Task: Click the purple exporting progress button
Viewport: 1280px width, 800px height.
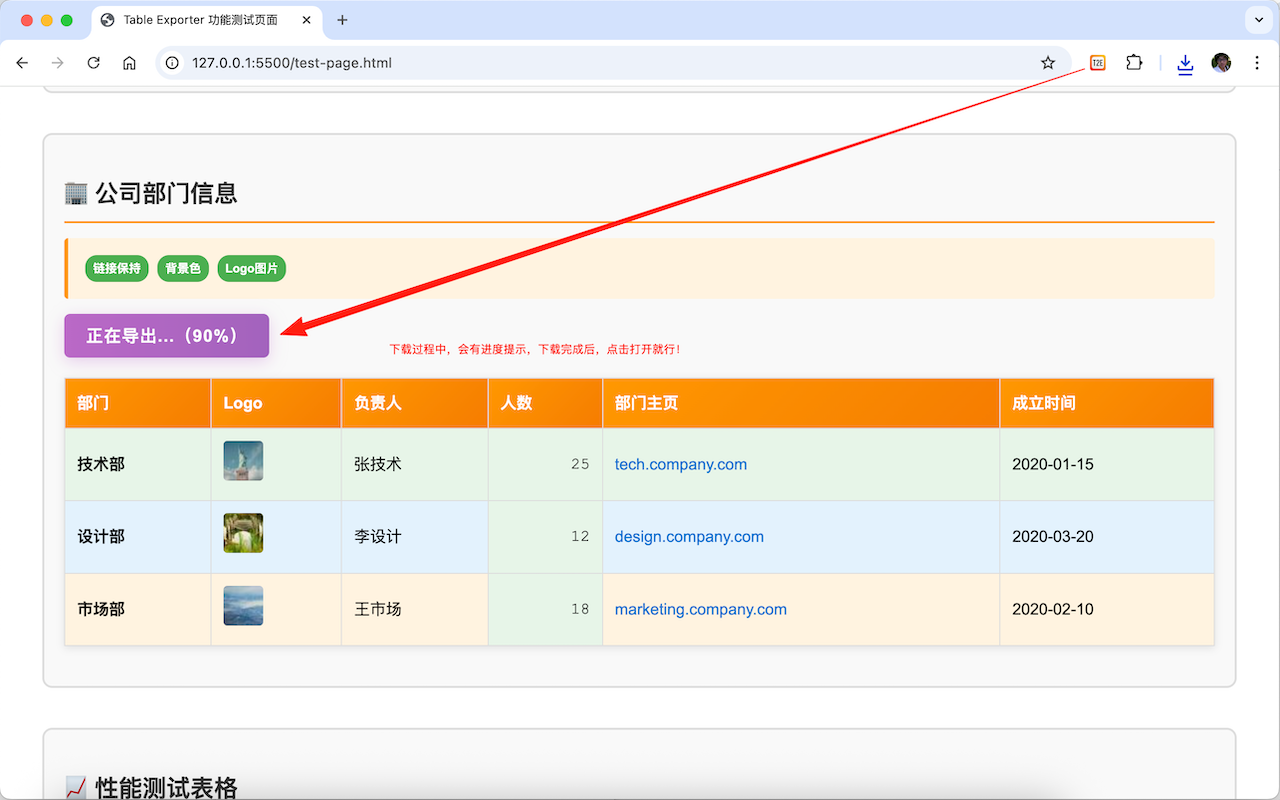Action: (x=166, y=336)
